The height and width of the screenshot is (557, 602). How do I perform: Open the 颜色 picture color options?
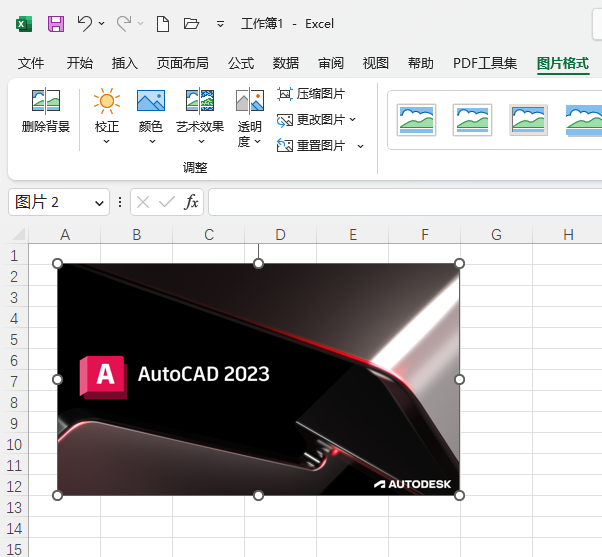coord(151,115)
